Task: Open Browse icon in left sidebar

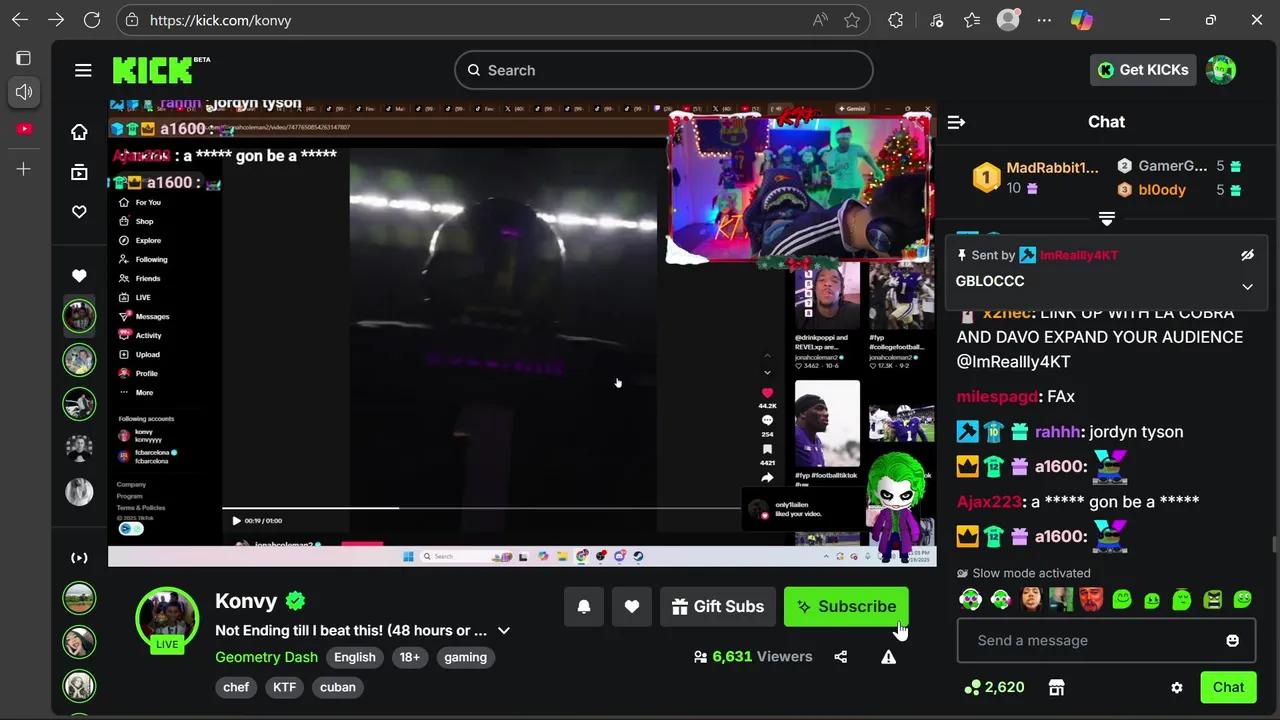Action: (79, 172)
